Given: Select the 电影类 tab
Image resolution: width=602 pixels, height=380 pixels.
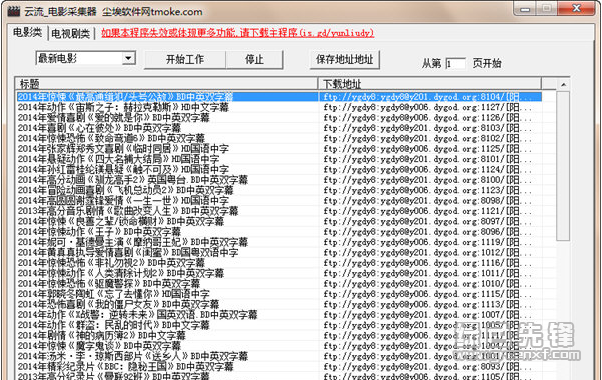Looking at the screenshot, I should tap(27, 33).
